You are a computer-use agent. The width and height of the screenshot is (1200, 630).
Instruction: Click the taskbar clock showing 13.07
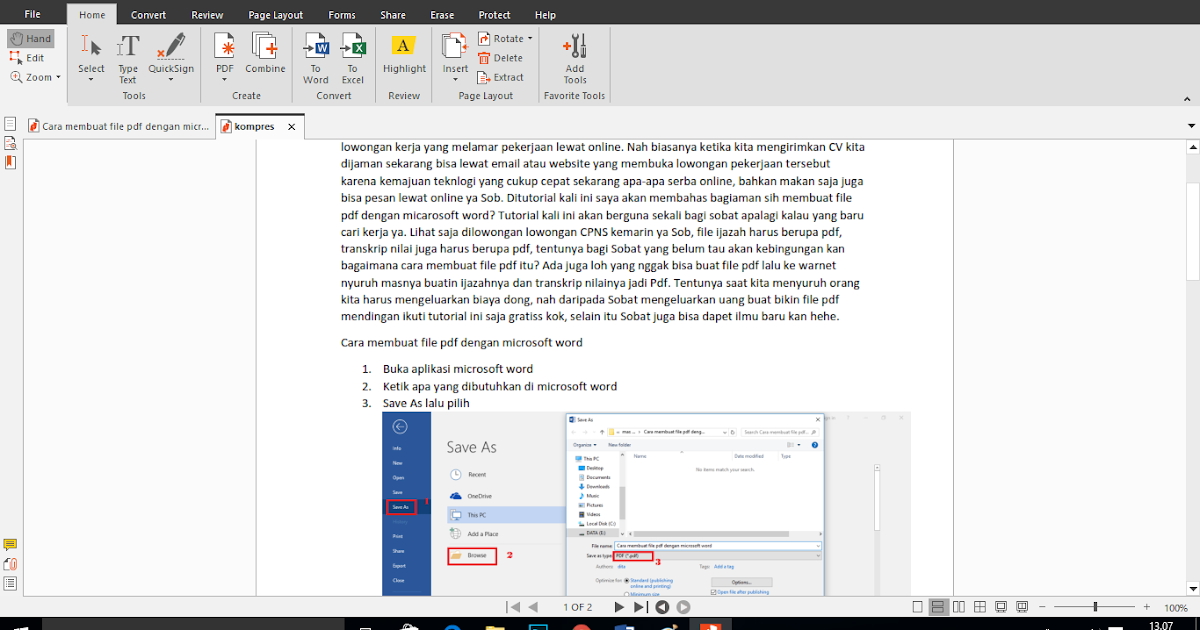tap(1160, 625)
